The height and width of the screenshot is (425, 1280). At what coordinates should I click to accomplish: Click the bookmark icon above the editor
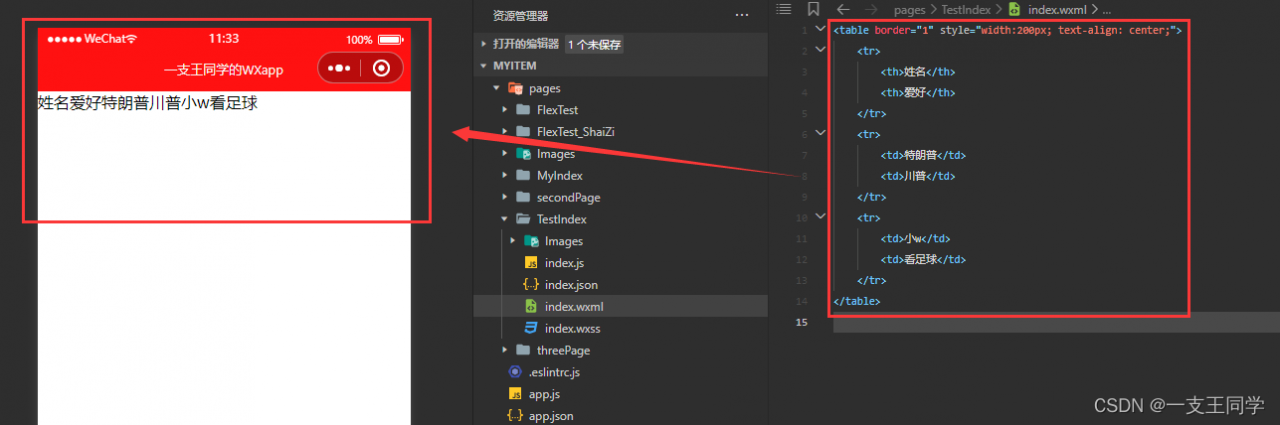(813, 9)
